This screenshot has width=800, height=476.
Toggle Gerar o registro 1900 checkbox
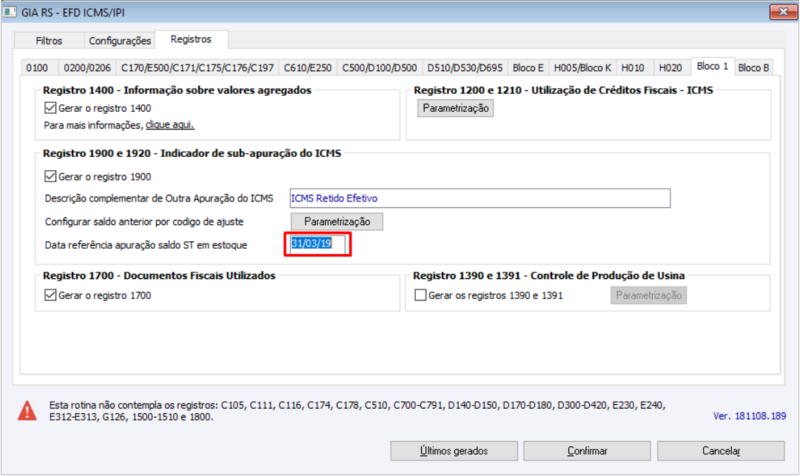click(x=50, y=177)
